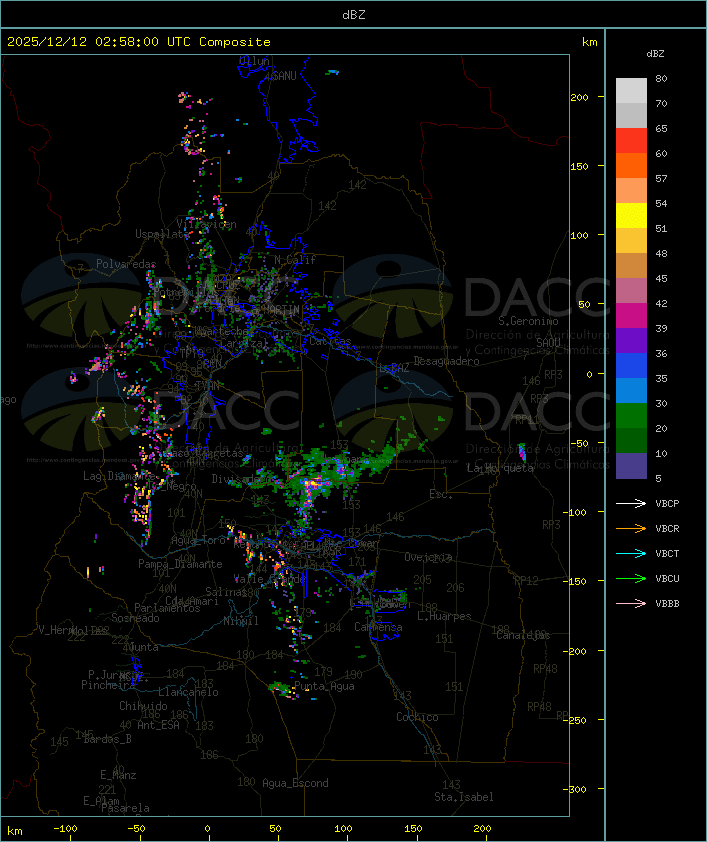Pick the green 20–30 dBZ legend swatch
This screenshot has width=707, height=842.
click(x=631, y=415)
